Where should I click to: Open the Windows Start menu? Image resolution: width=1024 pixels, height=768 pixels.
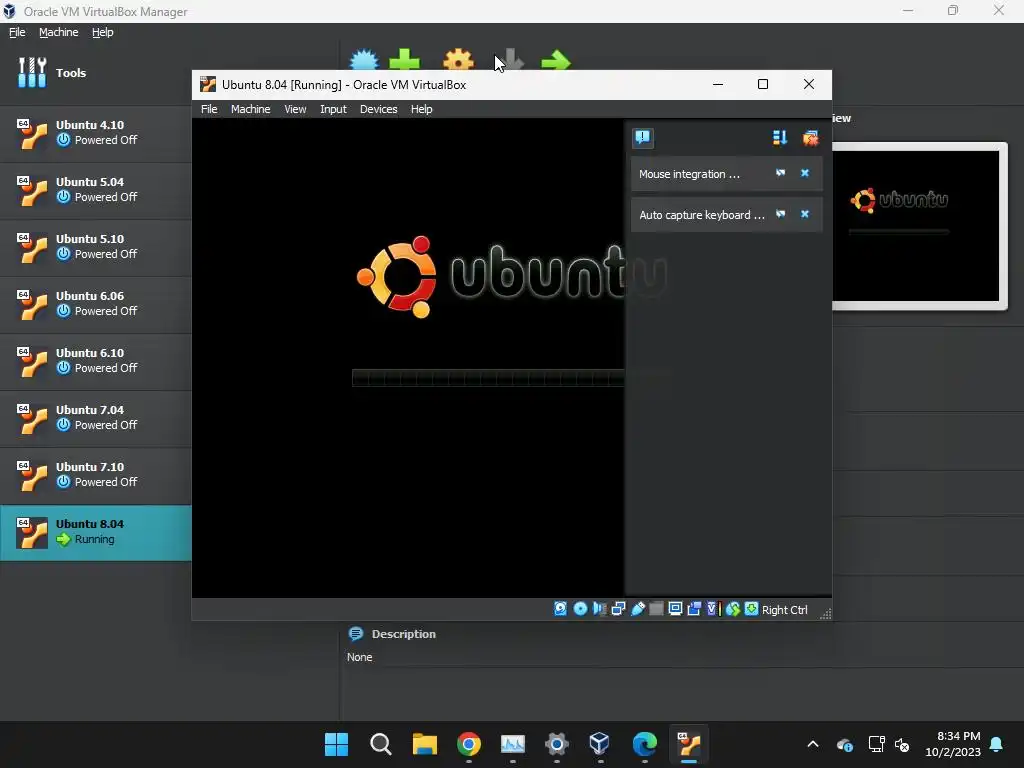pyautogui.click(x=336, y=744)
